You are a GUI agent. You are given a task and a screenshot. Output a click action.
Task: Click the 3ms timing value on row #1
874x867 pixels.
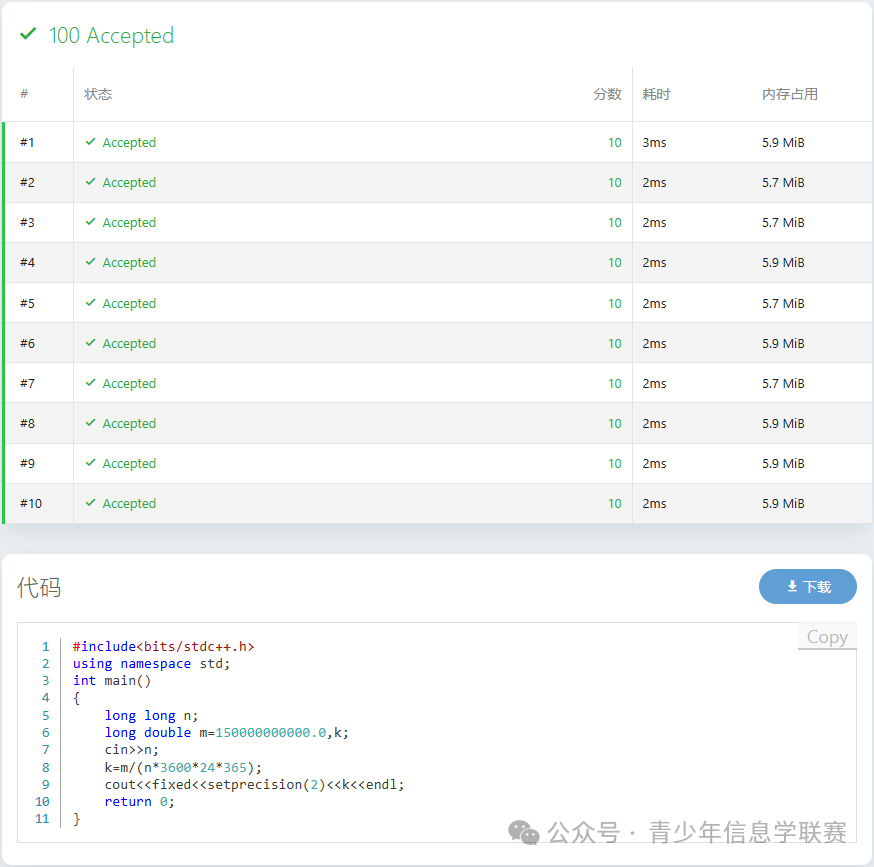coord(654,142)
